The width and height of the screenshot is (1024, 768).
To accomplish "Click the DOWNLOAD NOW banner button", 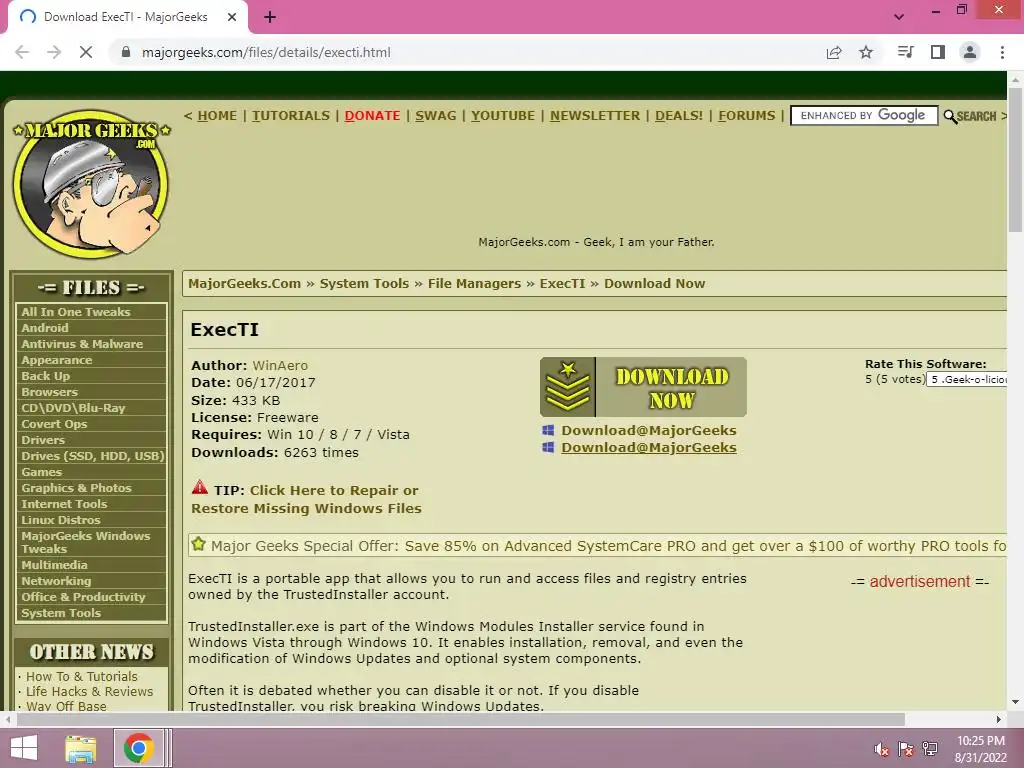I will click(x=643, y=387).
